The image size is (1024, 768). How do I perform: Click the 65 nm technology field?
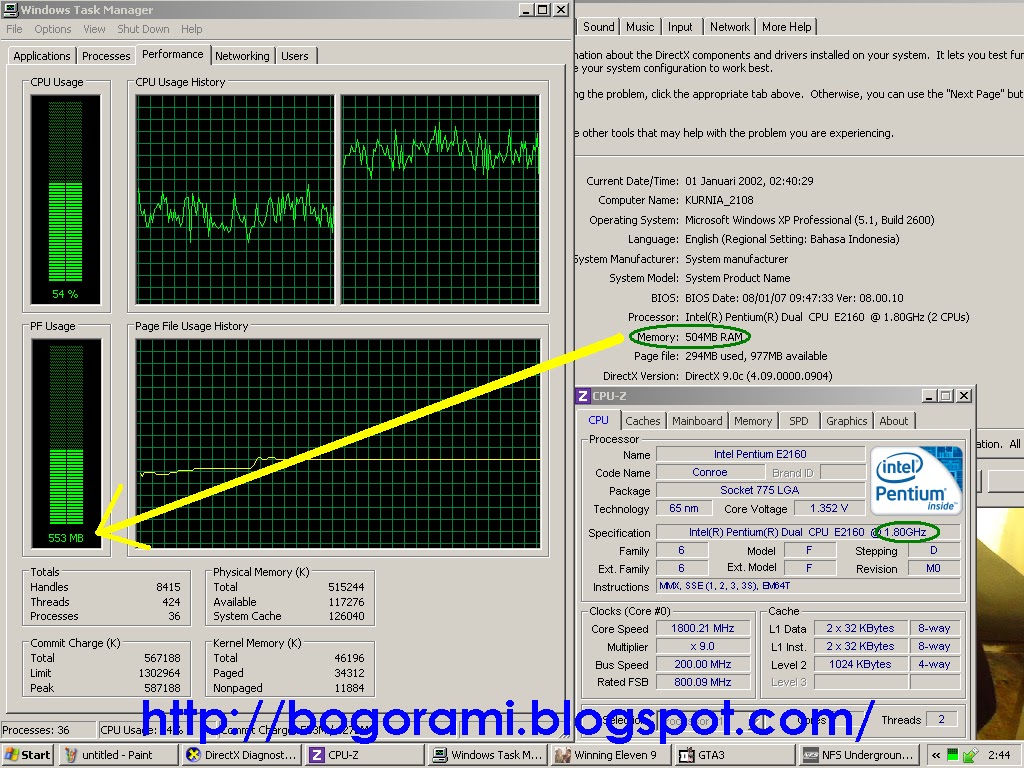683,508
